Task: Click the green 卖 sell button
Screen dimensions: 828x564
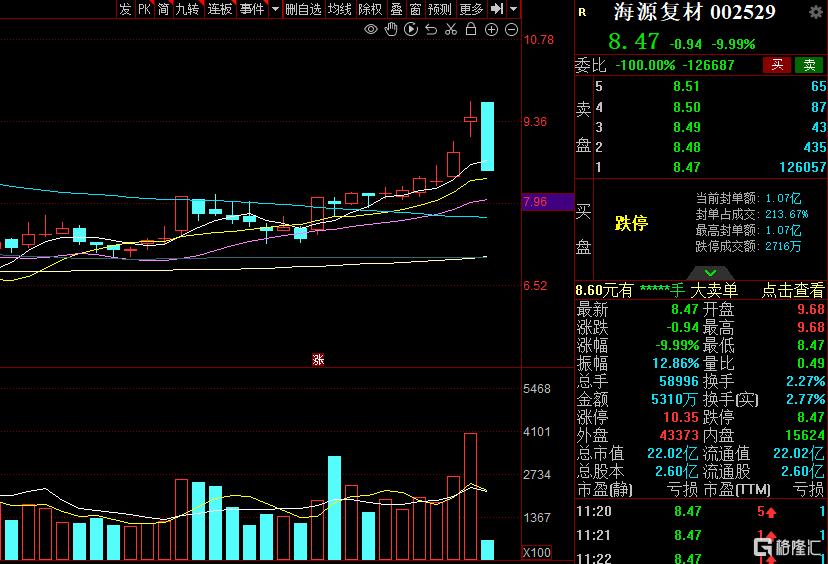Action: pyautogui.click(x=809, y=65)
